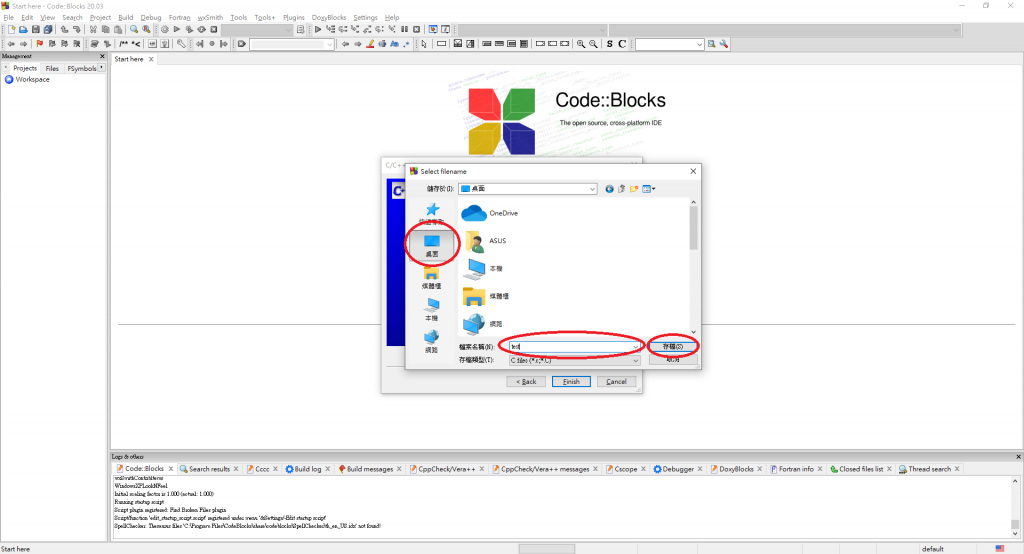Click the Save button in Select filename dialog
The height and width of the screenshot is (554, 1024).
point(673,346)
